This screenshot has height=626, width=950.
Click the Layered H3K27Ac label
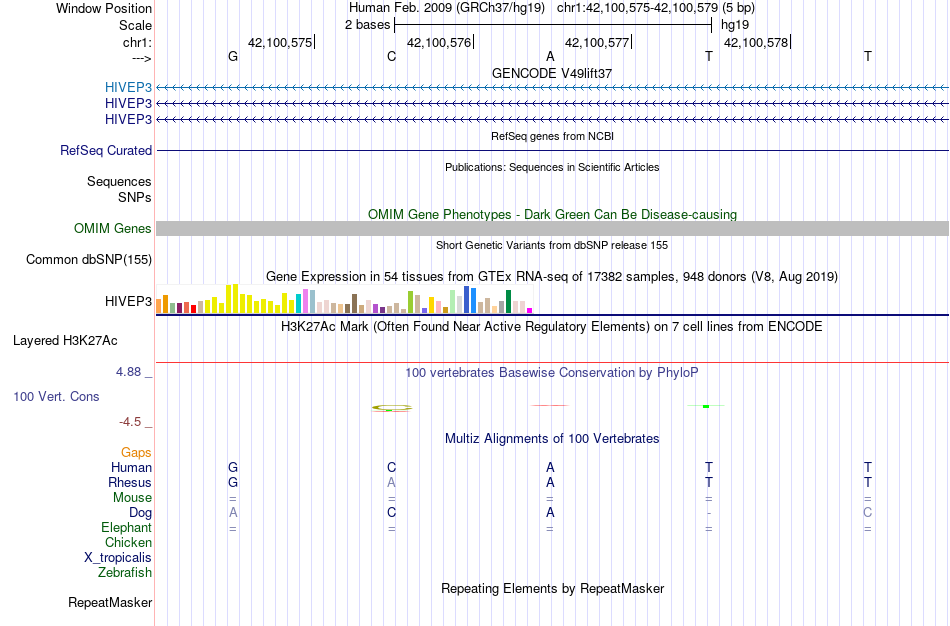(65, 341)
